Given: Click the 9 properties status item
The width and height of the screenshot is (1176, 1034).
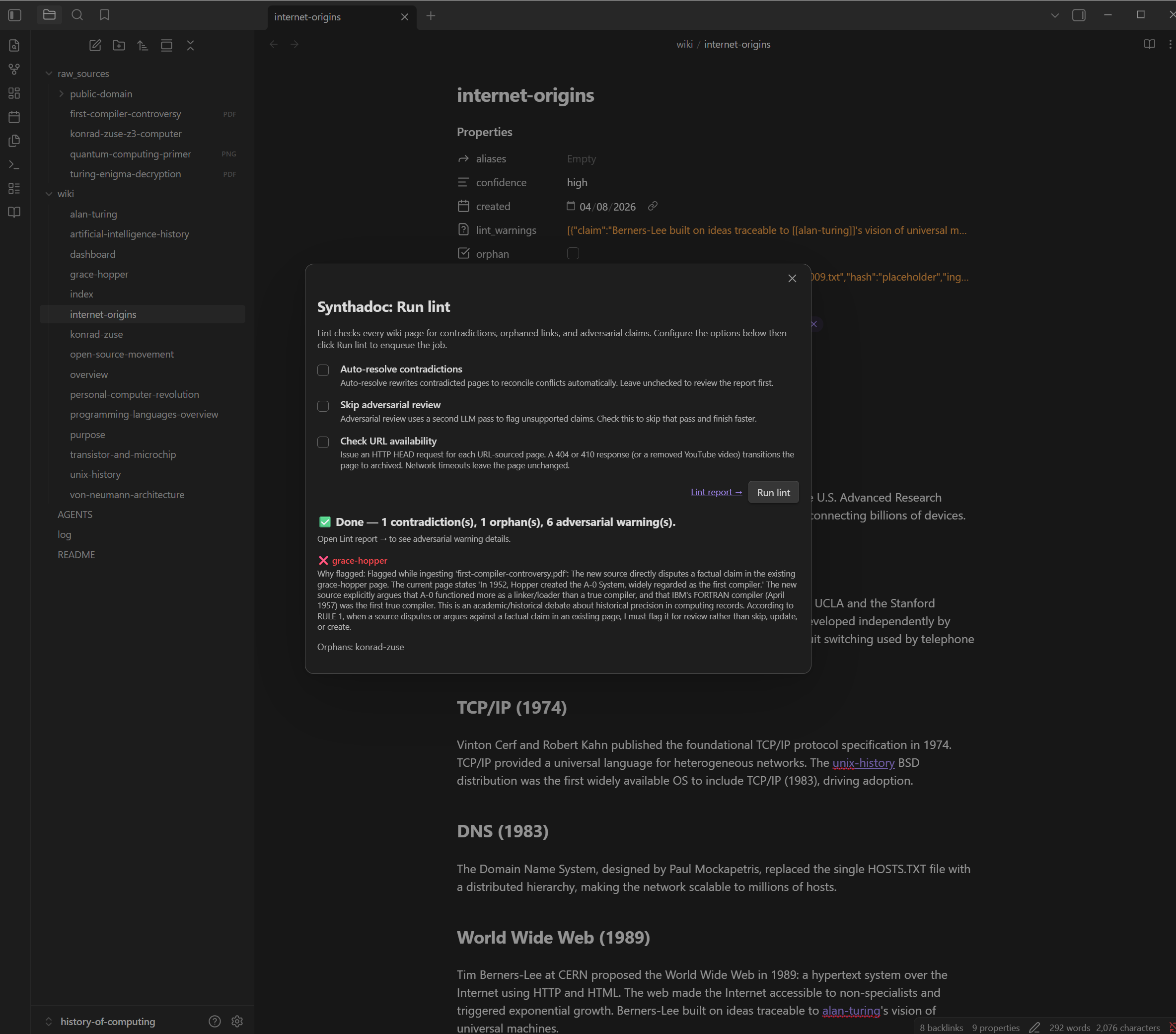Looking at the screenshot, I should coord(996,1027).
